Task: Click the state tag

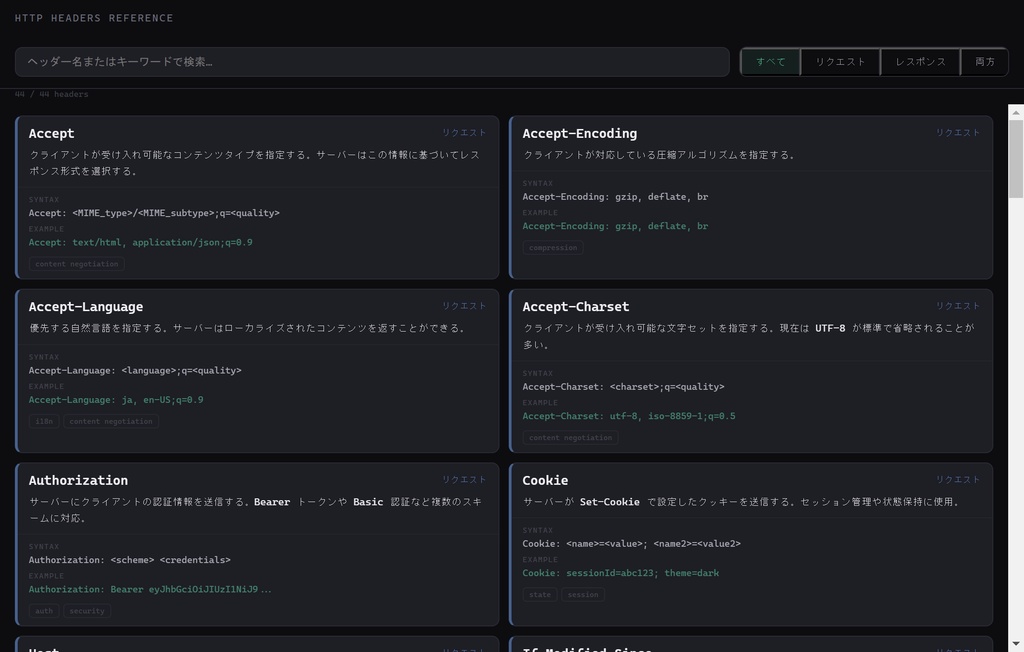Action: [x=539, y=595]
